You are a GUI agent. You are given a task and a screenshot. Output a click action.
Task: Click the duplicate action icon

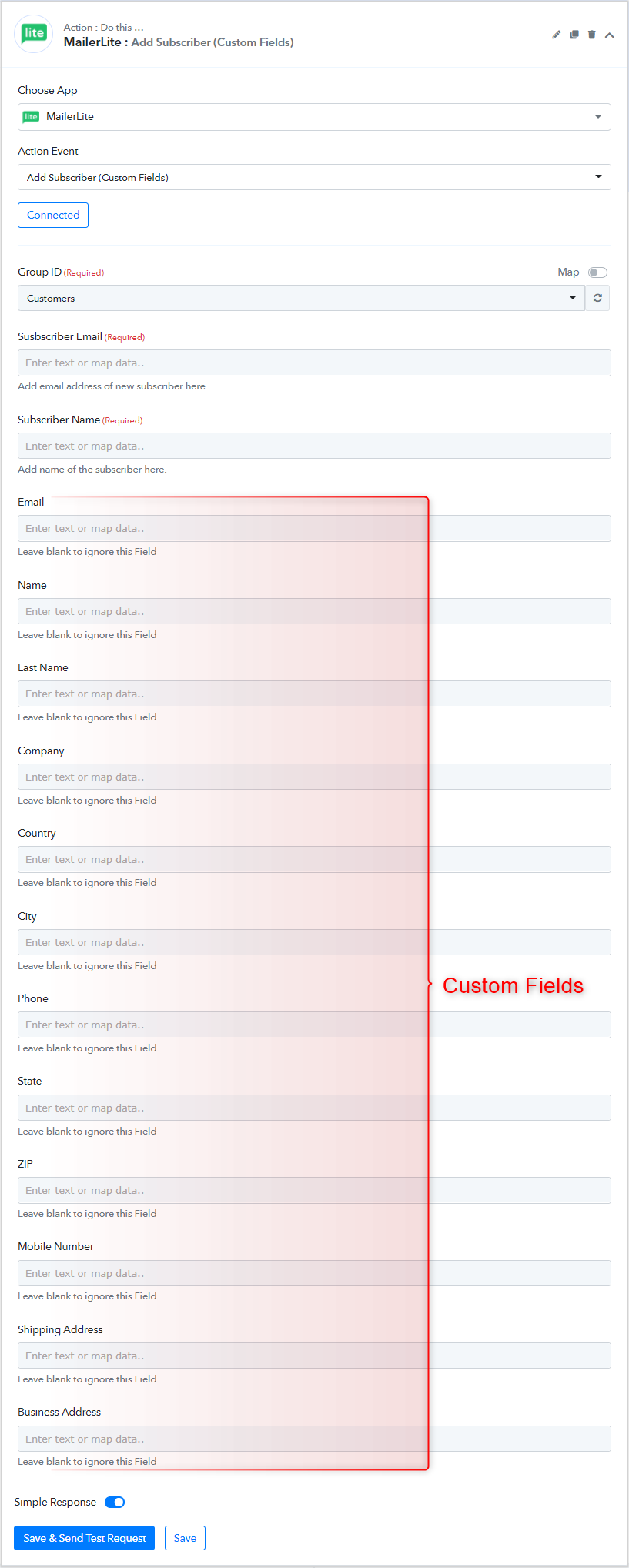[574, 35]
